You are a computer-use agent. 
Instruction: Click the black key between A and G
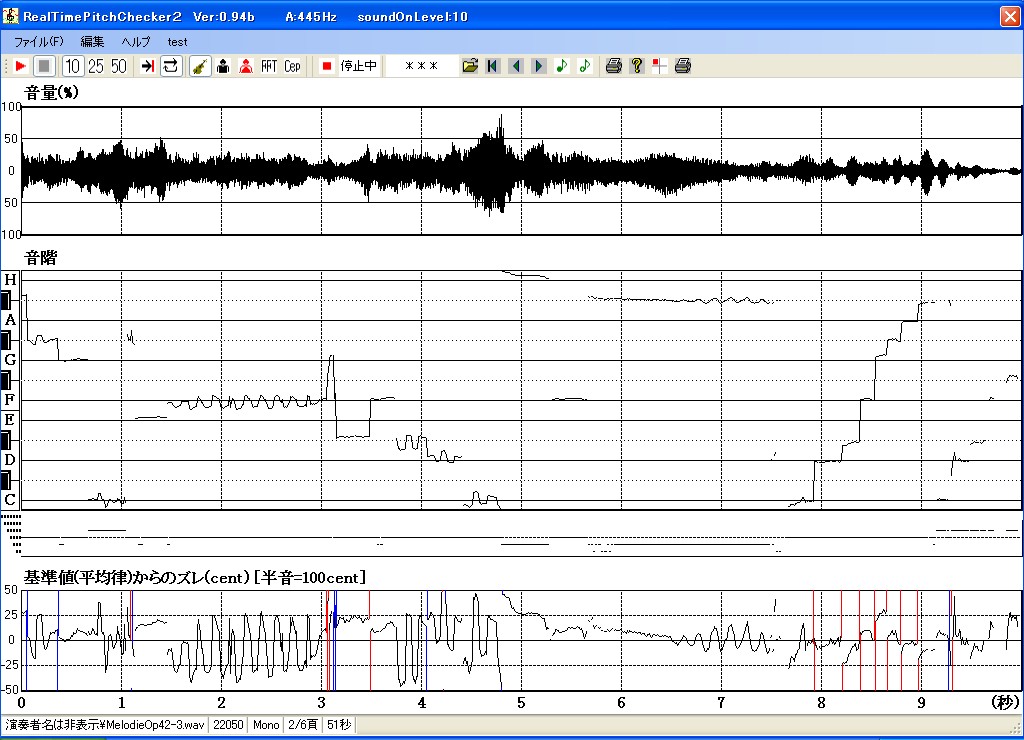pyautogui.click(x=6, y=340)
